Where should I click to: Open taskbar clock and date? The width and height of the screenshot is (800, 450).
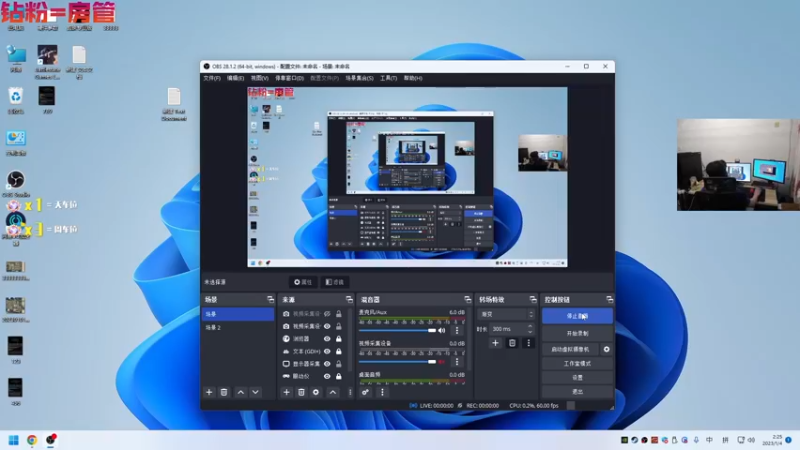point(772,440)
